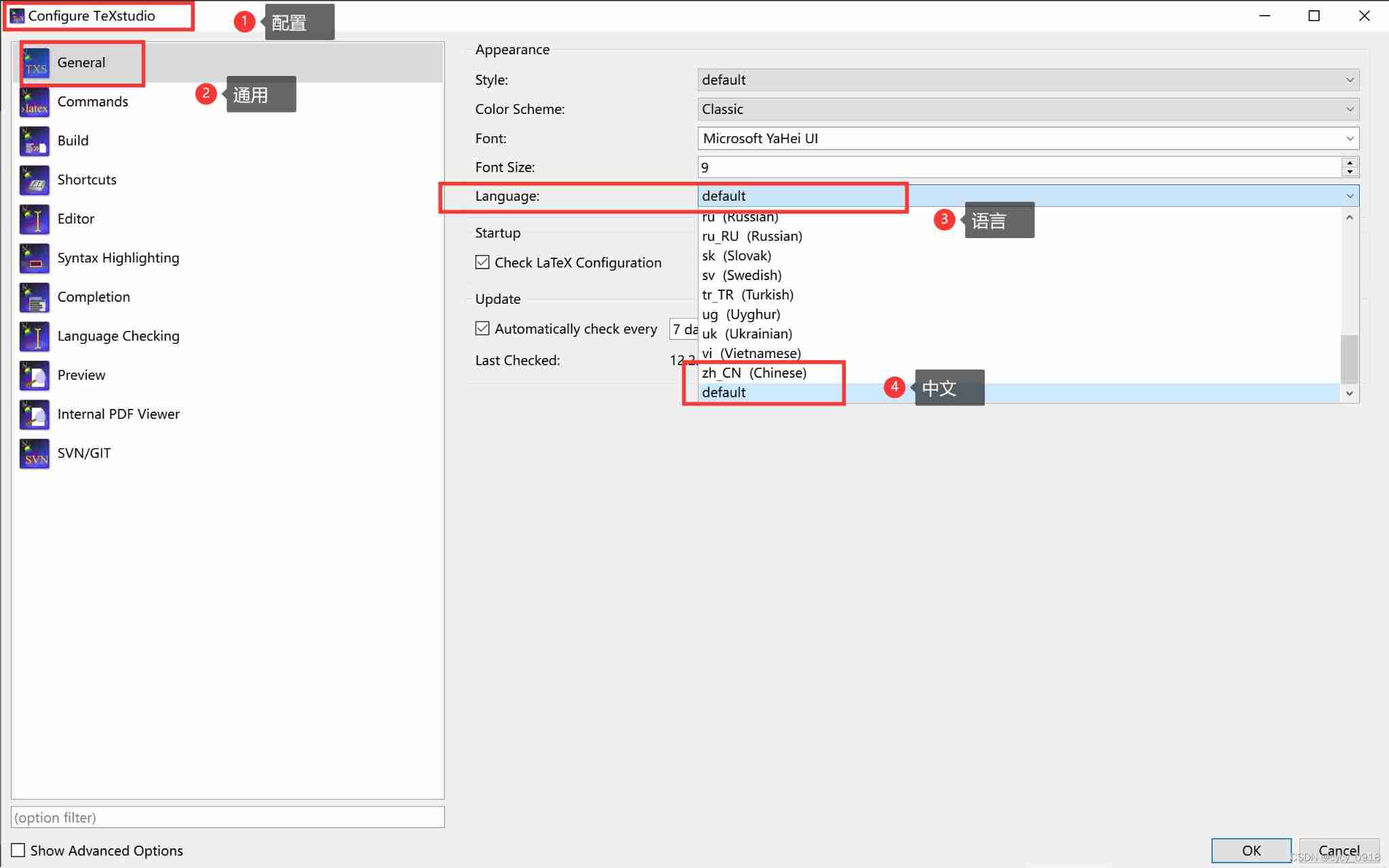Expand the Style appearance dropdown
Screen dimensions: 1389x868
click(x=1350, y=79)
